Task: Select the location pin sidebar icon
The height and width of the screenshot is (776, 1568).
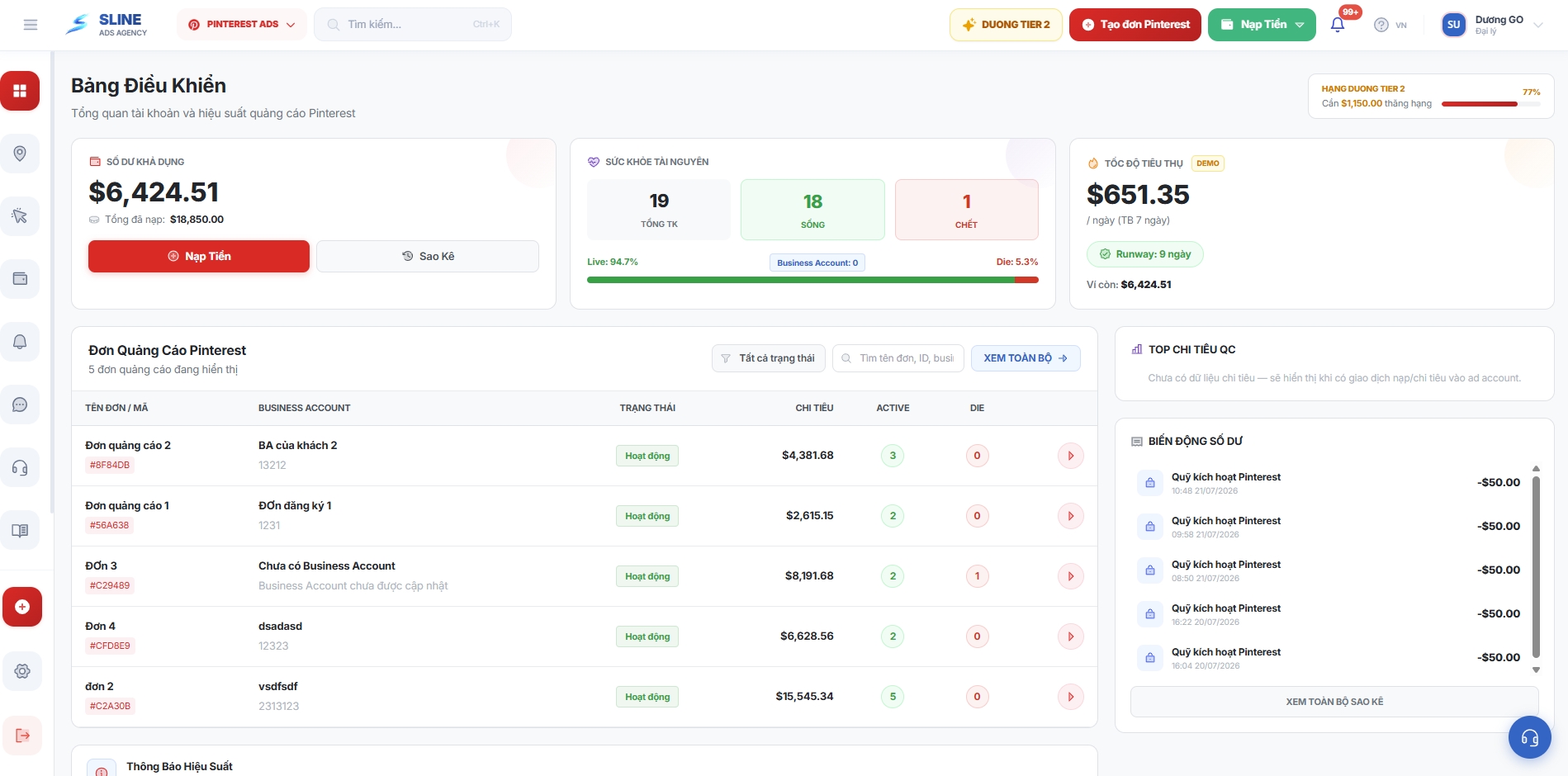Action: pos(20,154)
